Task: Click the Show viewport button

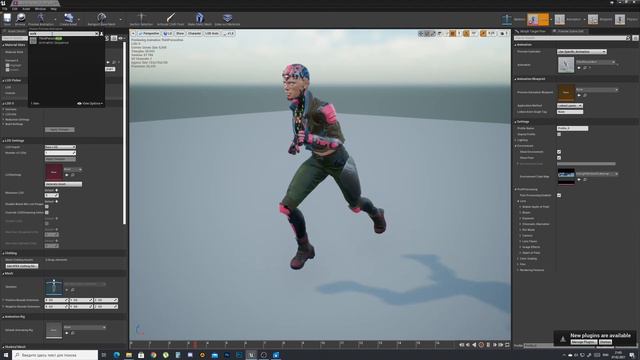Action: point(180,33)
